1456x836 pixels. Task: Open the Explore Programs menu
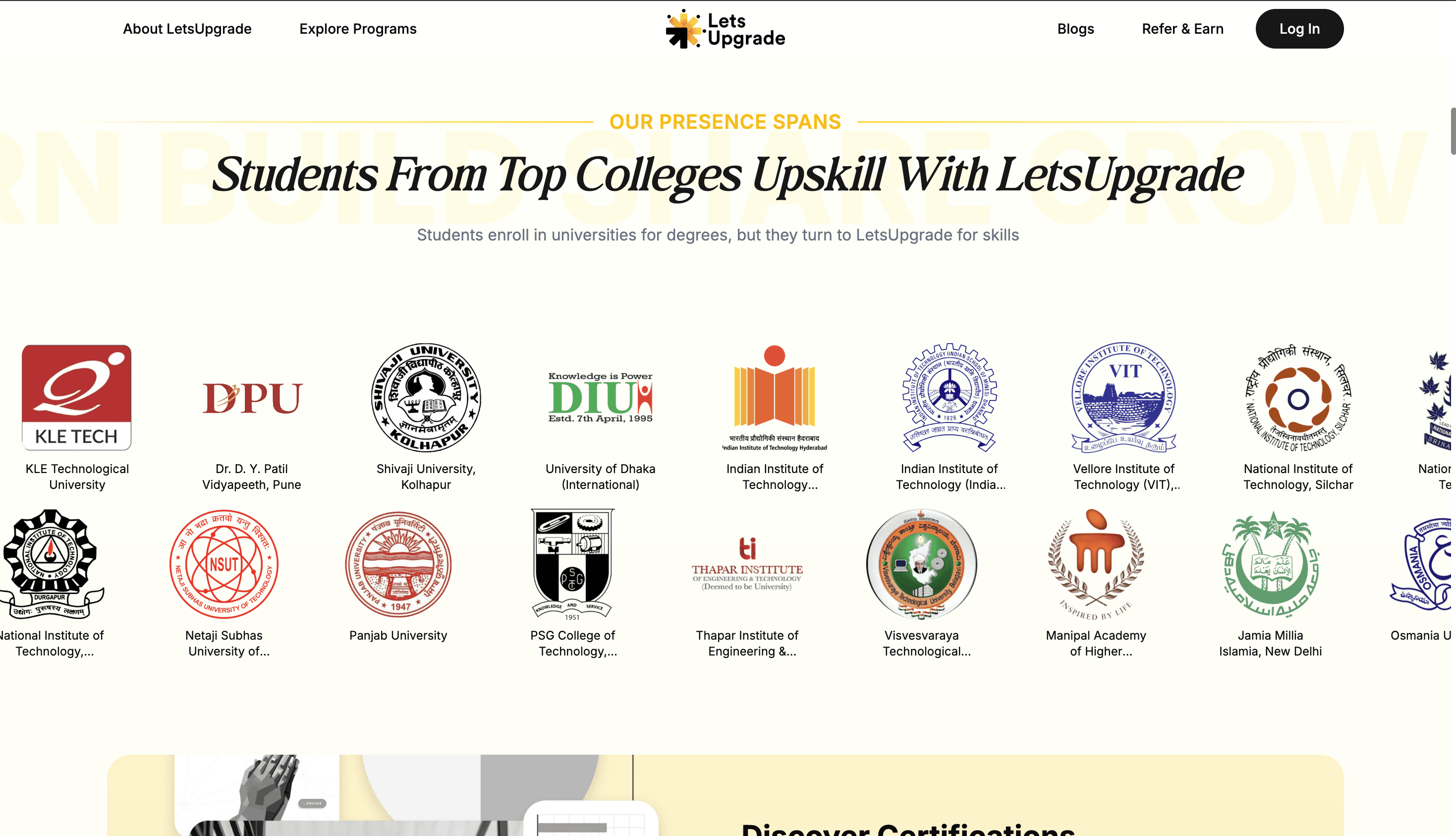coord(358,29)
